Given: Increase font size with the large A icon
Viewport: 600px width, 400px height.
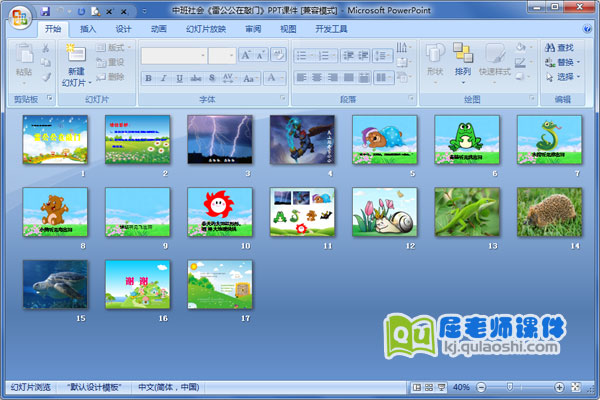Looking at the screenshot, I should point(246,55).
